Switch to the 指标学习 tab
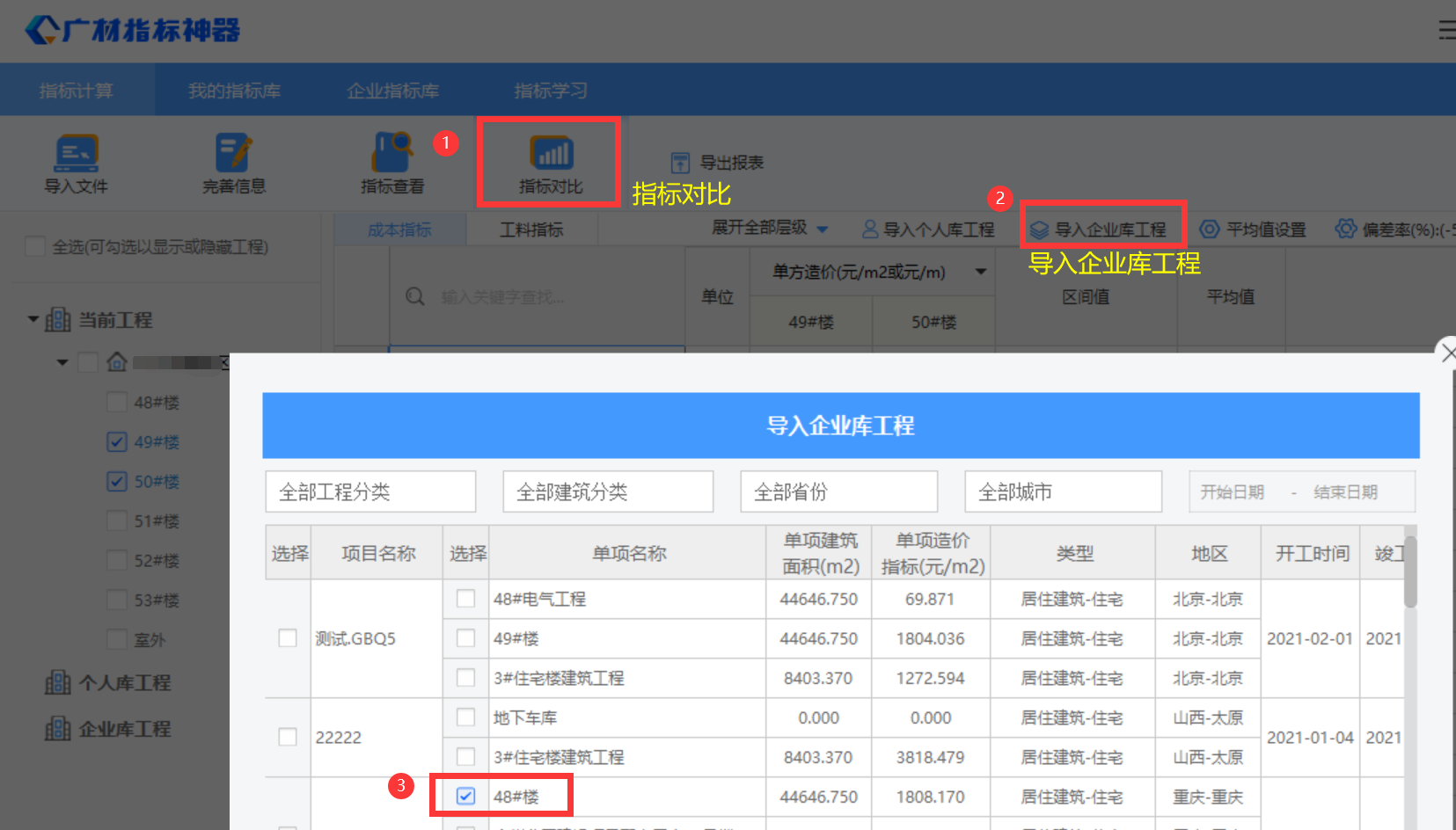 click(551, 91)
